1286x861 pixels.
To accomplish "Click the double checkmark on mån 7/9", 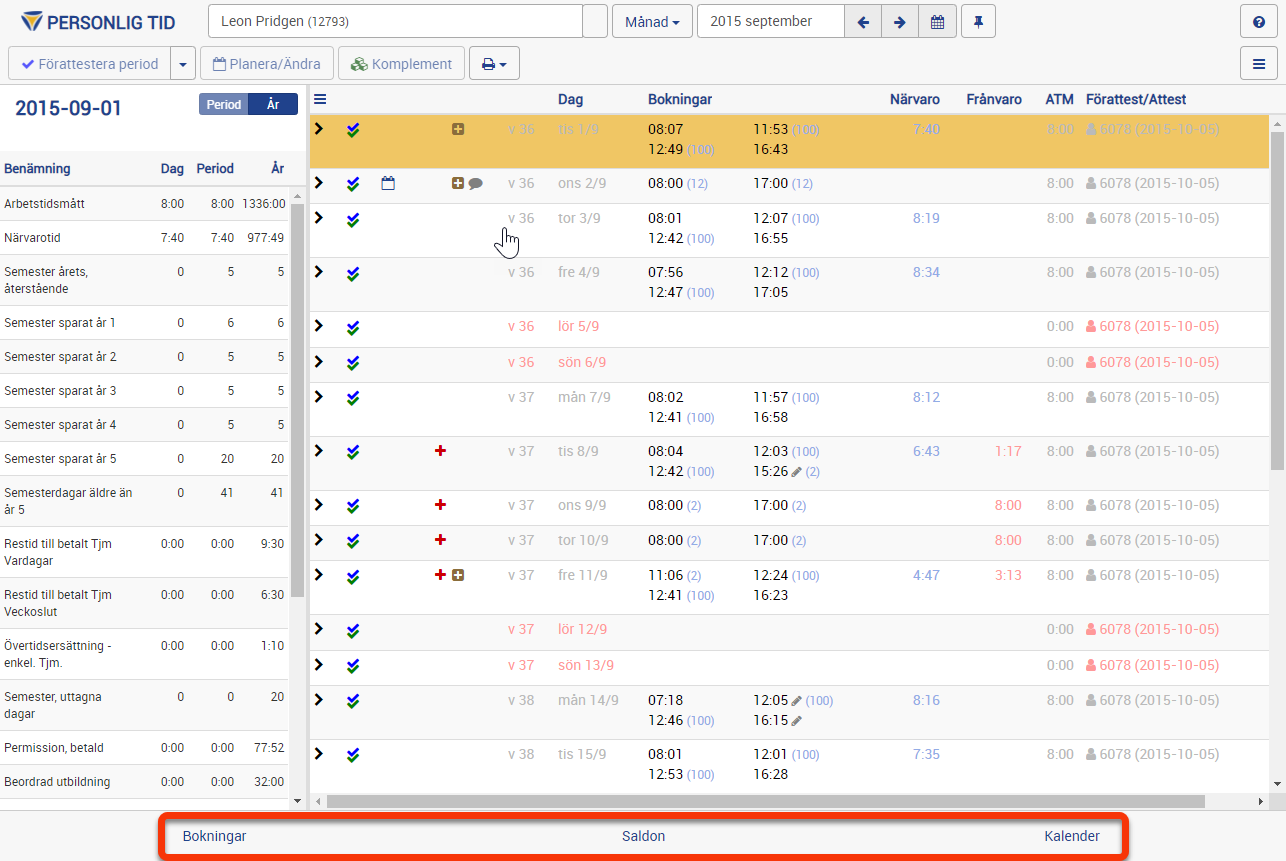I will point(353,398).
